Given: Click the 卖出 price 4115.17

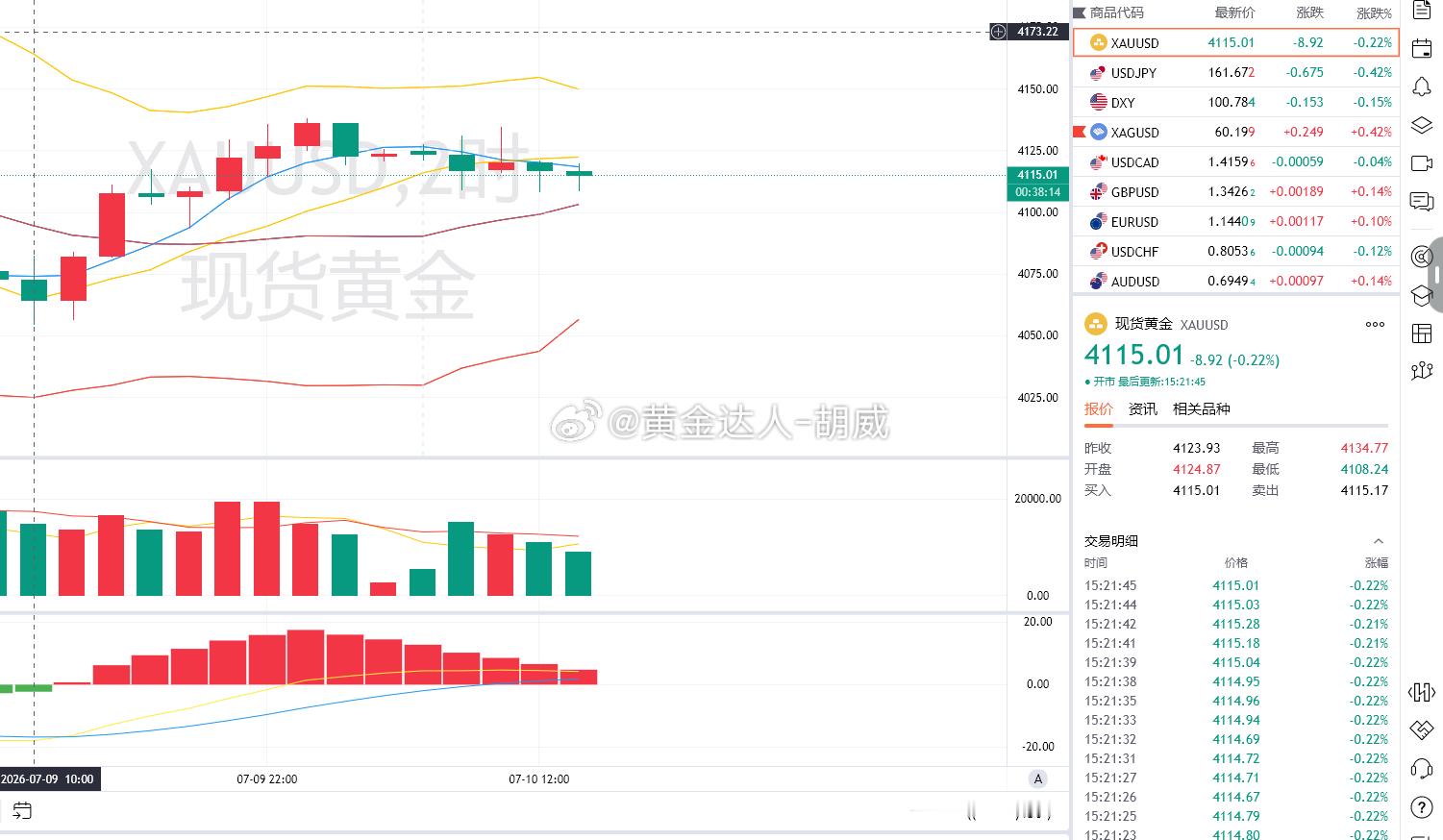Looking at the screenshot, I should coord(1364,490).
